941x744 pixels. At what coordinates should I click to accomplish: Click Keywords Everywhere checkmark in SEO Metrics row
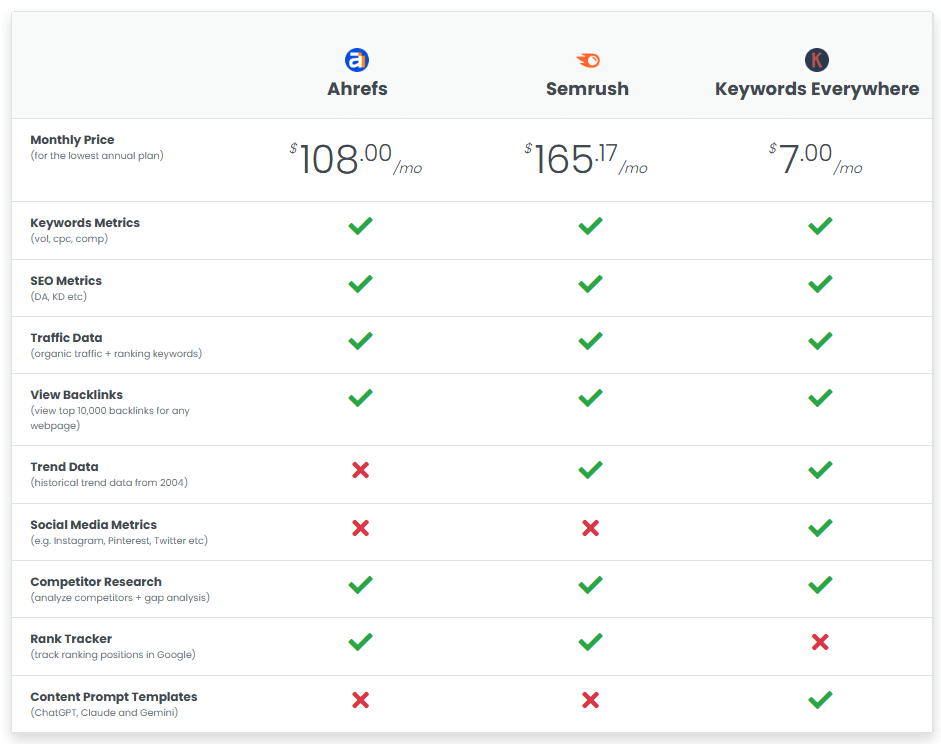pos(820,284)
